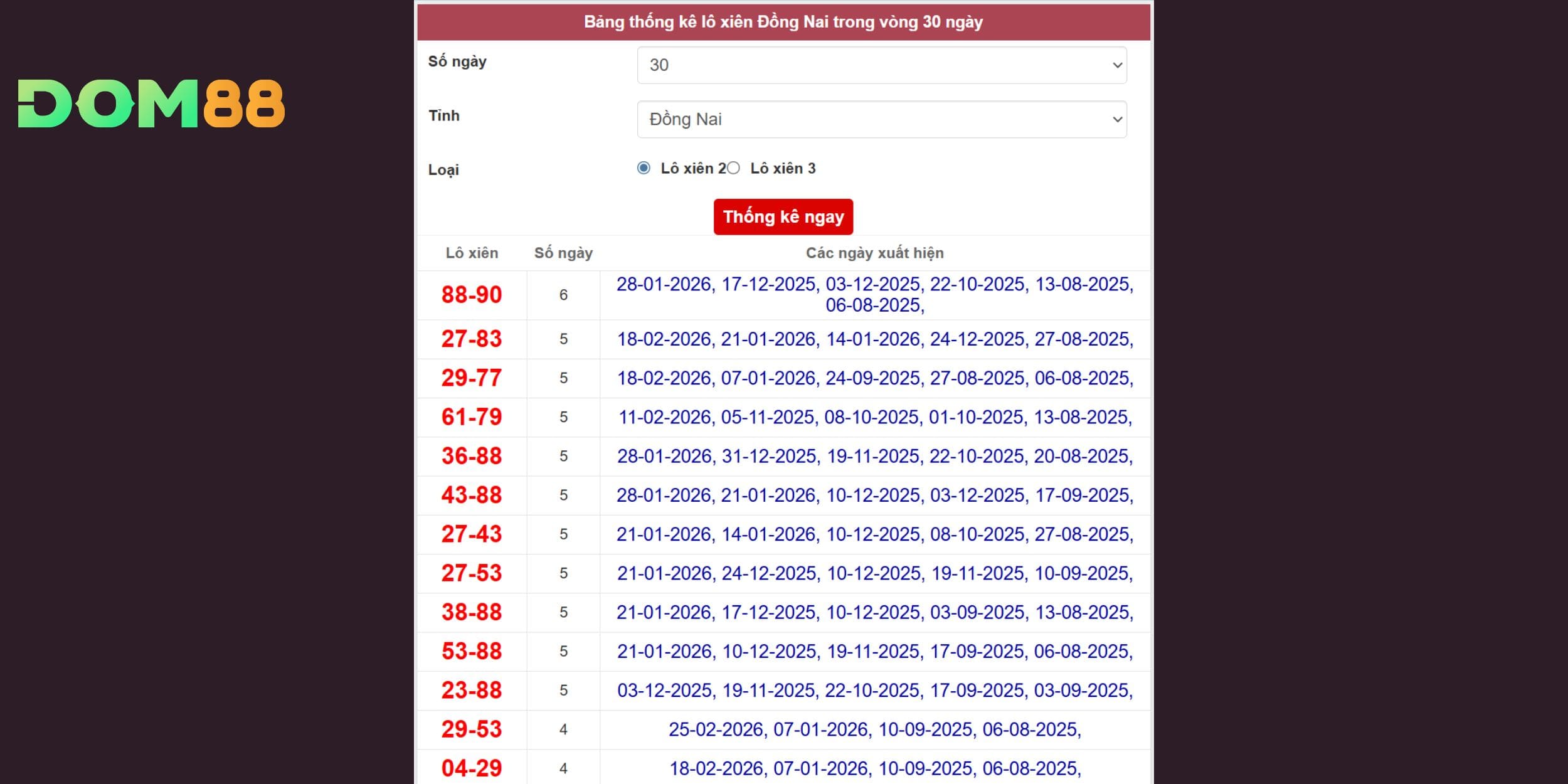Click the 29-53 lô xiên pair
This screenshot has width=1568, height=784.
tap(472, 729)
